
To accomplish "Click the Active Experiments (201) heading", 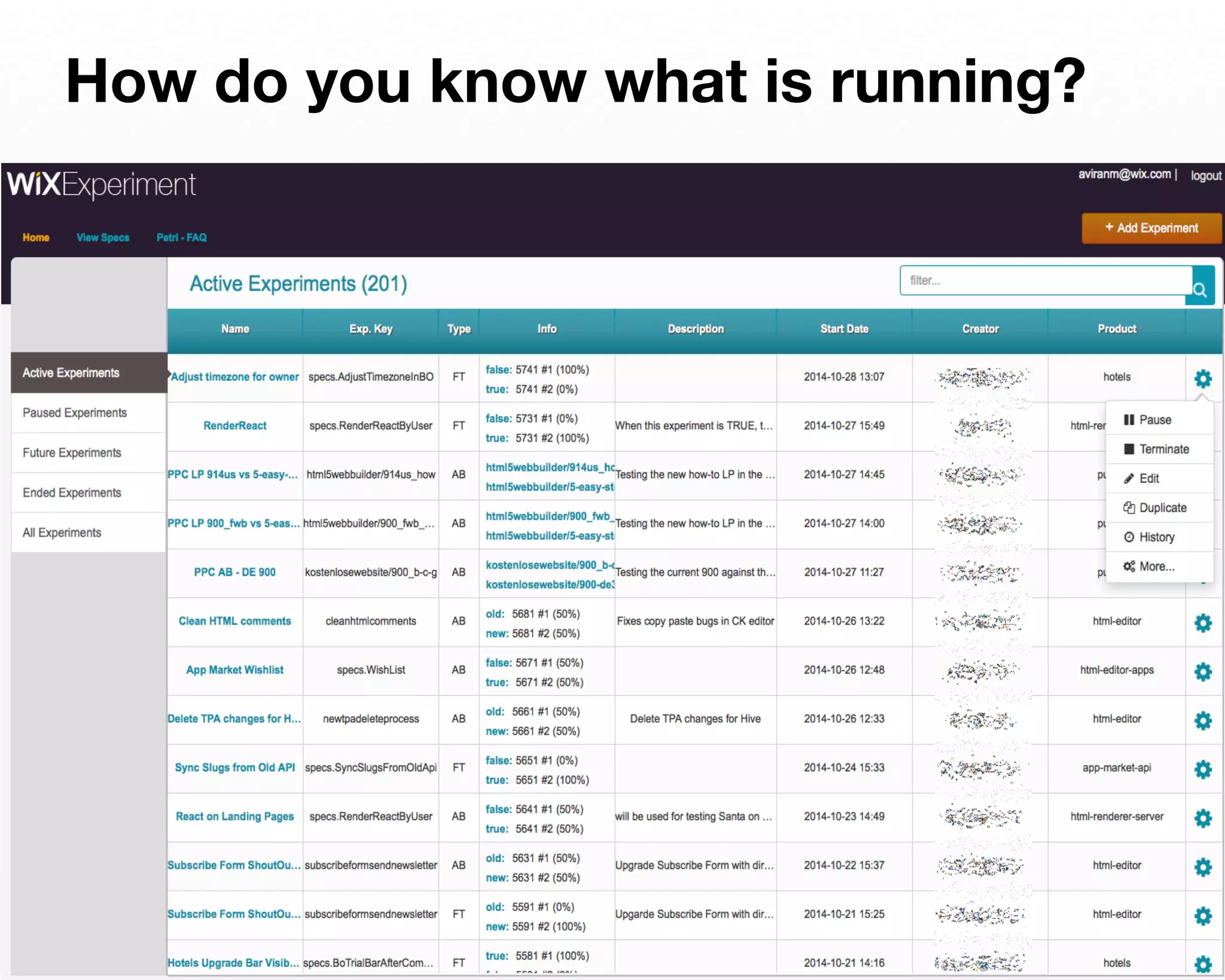I will tap(298, 284).
